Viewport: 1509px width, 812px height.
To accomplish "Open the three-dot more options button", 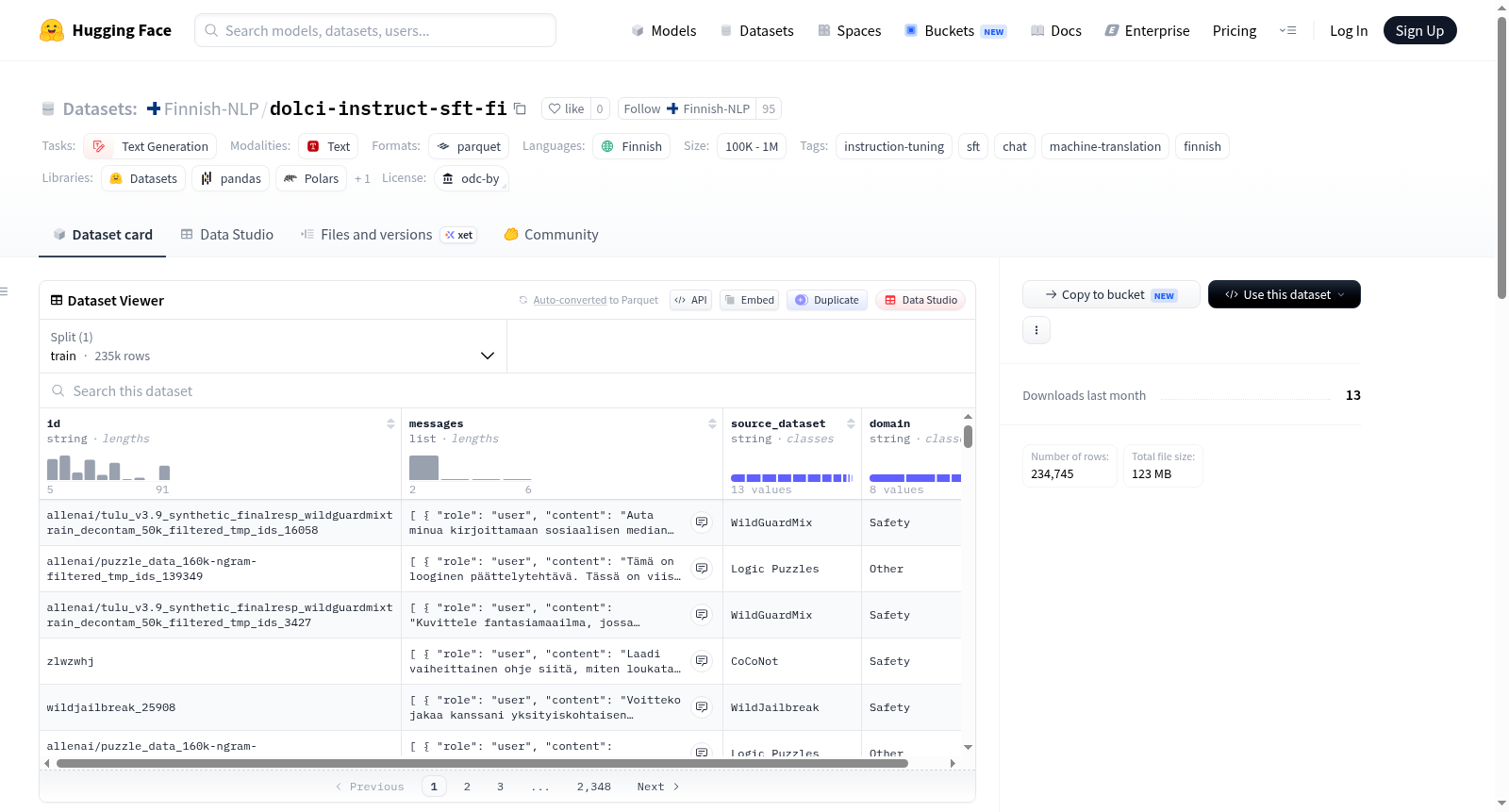I will click(x=1036, y=330).
